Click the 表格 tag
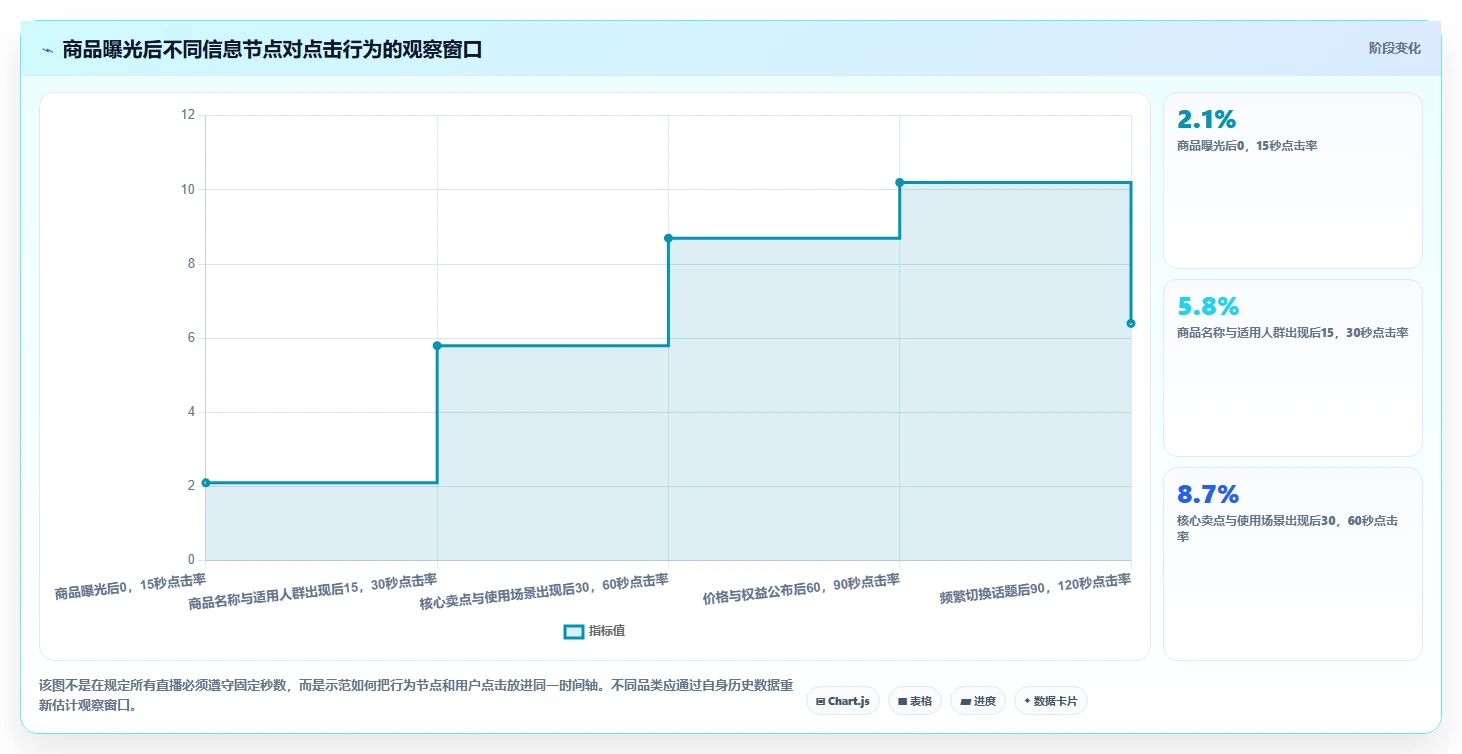Viewport: 1462px width, 754px height. tap(914, 701)
